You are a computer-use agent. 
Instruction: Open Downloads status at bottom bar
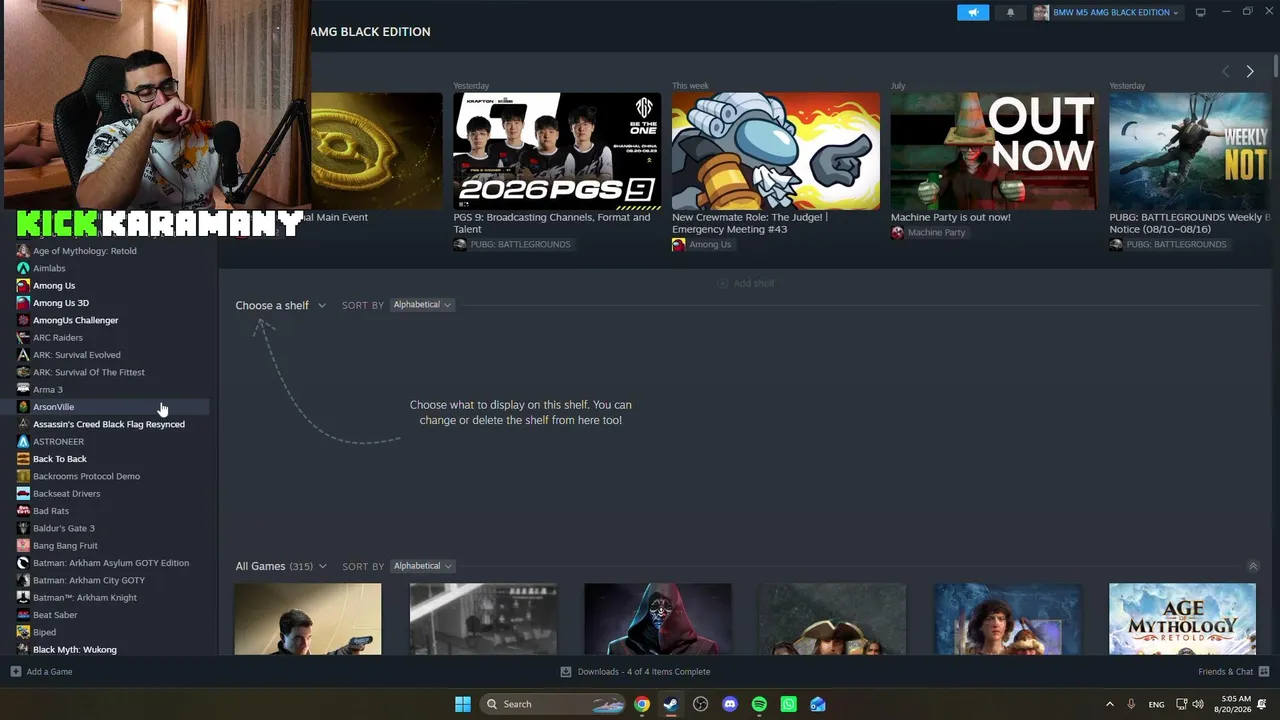click(635, 672)
